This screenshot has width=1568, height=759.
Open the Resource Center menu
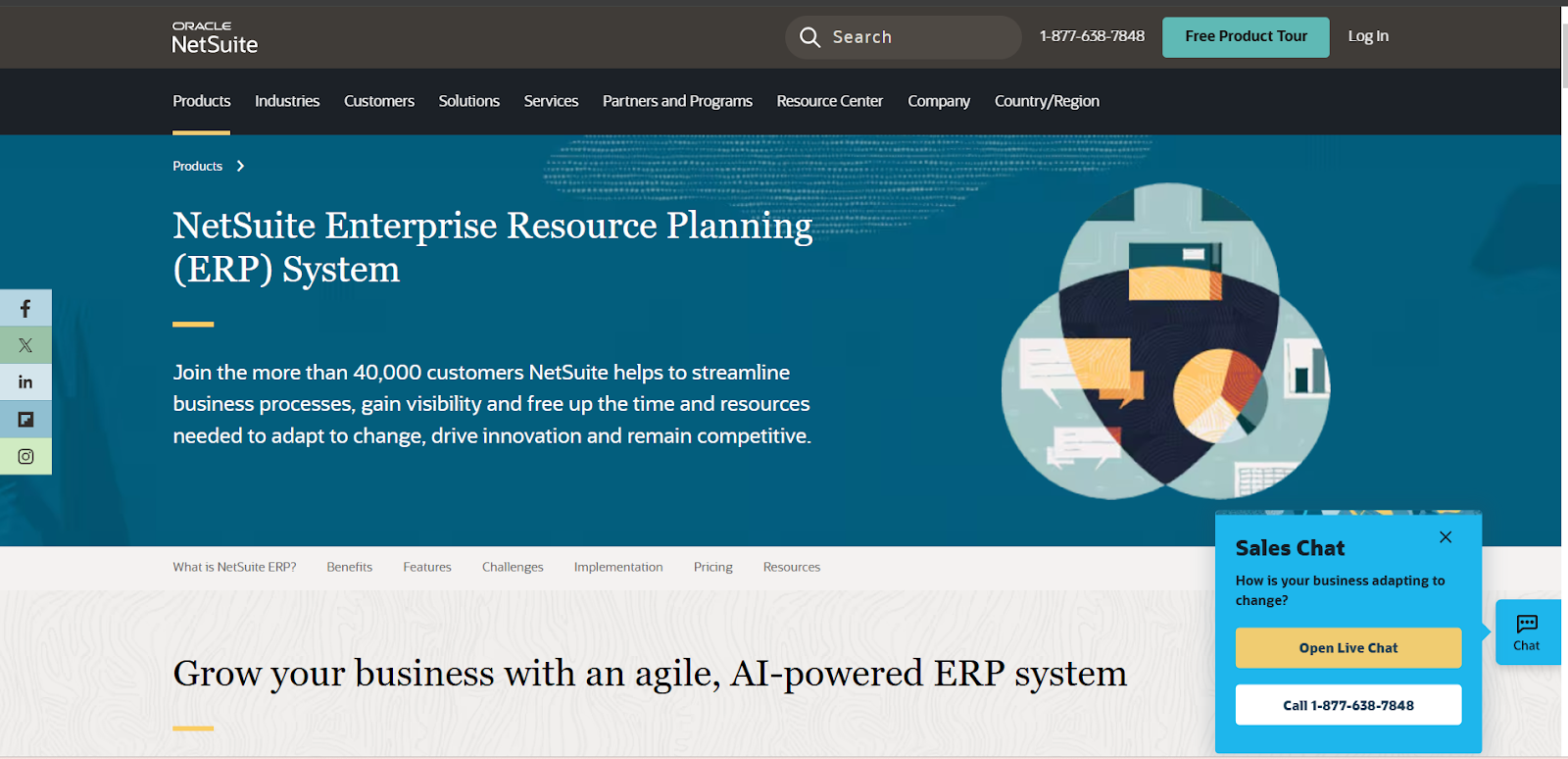830,101
